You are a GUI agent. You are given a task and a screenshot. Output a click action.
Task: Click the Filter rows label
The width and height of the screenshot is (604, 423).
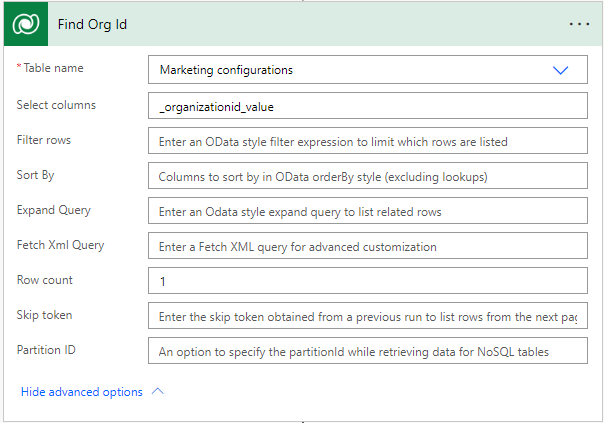[x=44, y=140]
